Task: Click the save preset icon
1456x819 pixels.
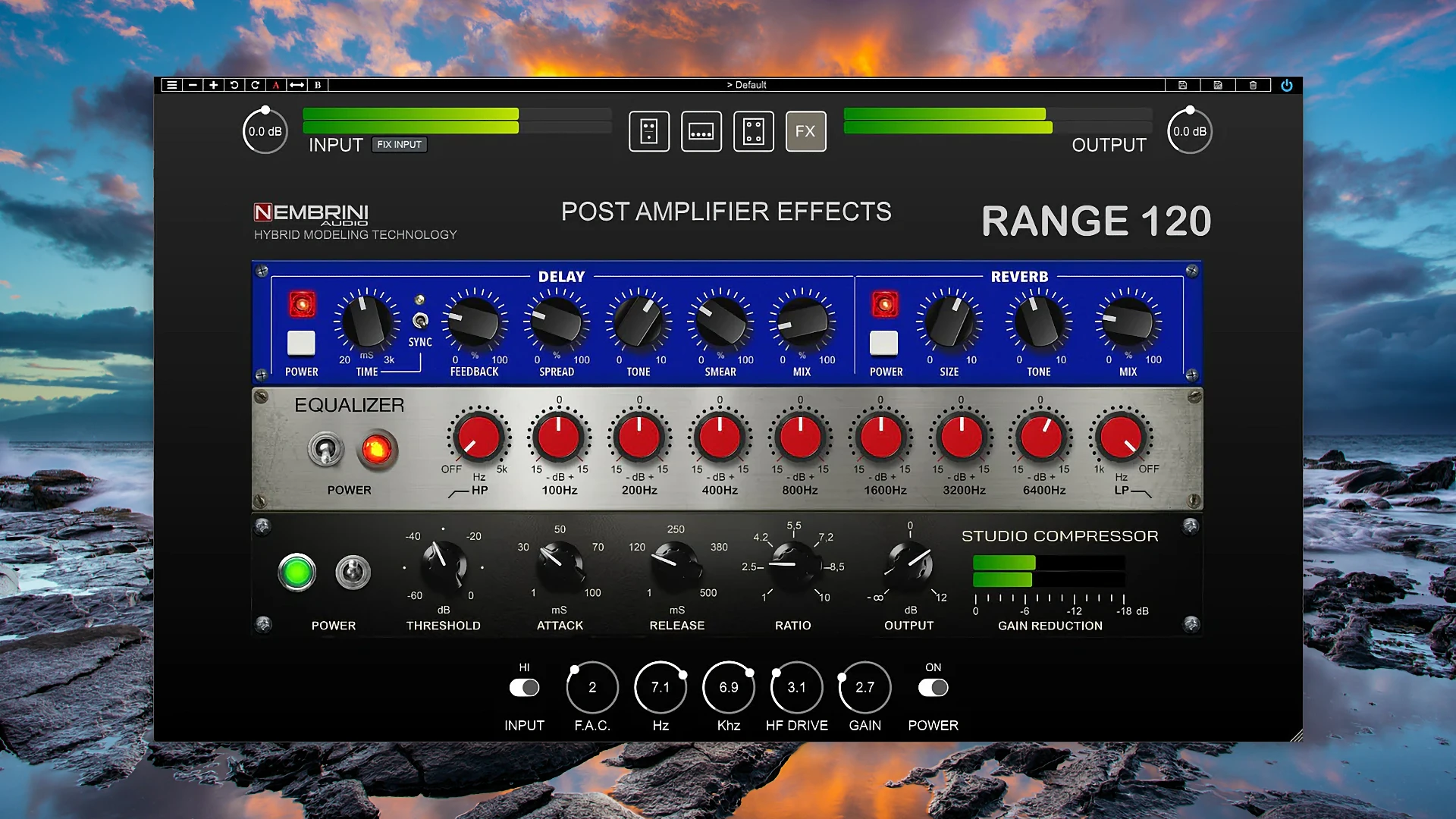Action: 1182,85
